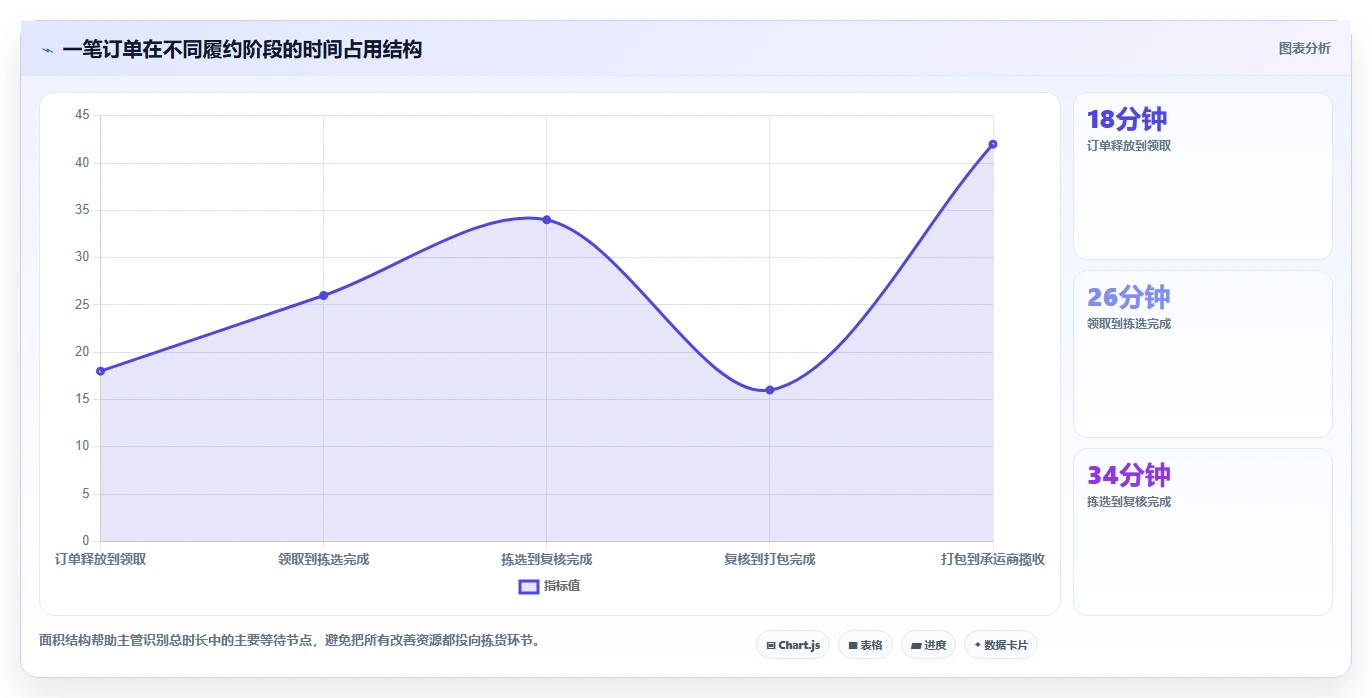Click 订单释放到领取 caption under 18分钟
The height and width of the screenshot is (698, 1372).
[1129, 146]
